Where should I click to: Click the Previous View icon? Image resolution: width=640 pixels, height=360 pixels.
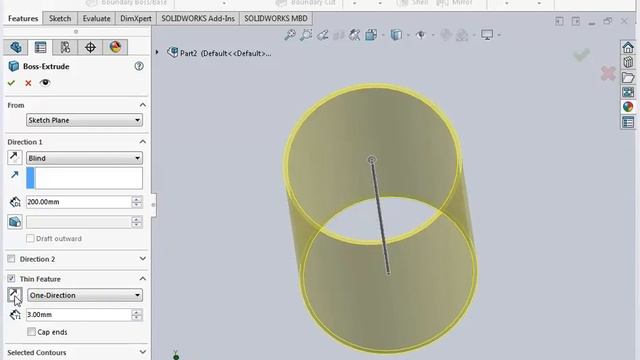click(x=322, y=35)
